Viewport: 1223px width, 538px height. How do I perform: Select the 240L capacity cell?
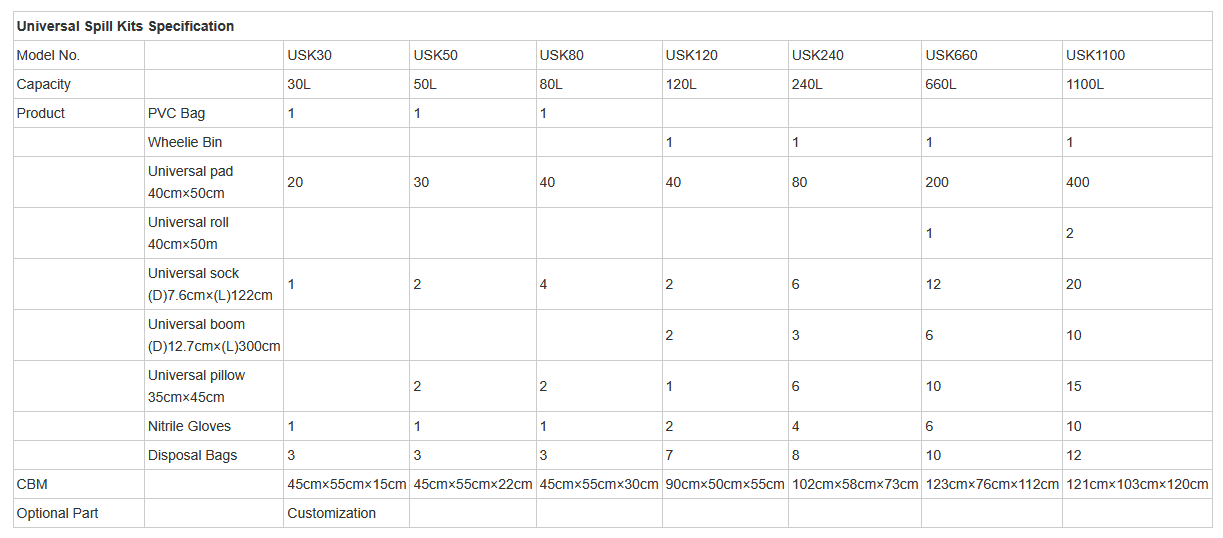coord(807,84)
